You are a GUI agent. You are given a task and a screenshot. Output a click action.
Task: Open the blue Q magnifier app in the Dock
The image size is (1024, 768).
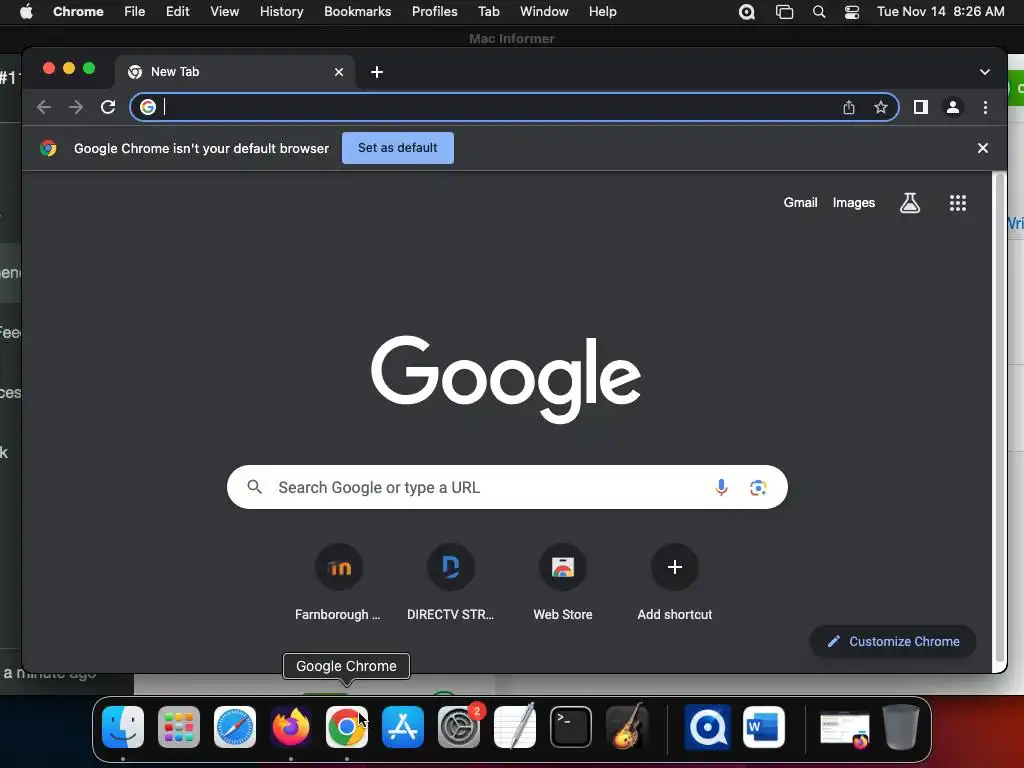tap(707, 726)
